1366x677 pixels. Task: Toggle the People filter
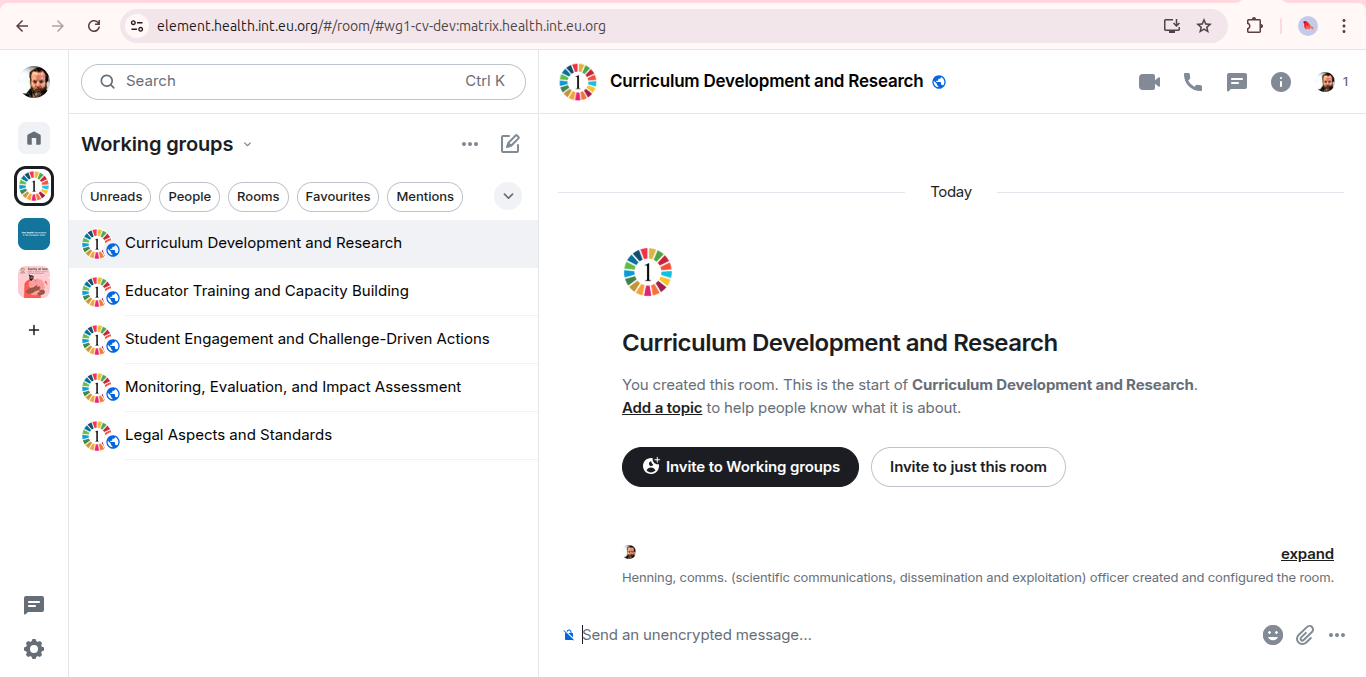190,197
